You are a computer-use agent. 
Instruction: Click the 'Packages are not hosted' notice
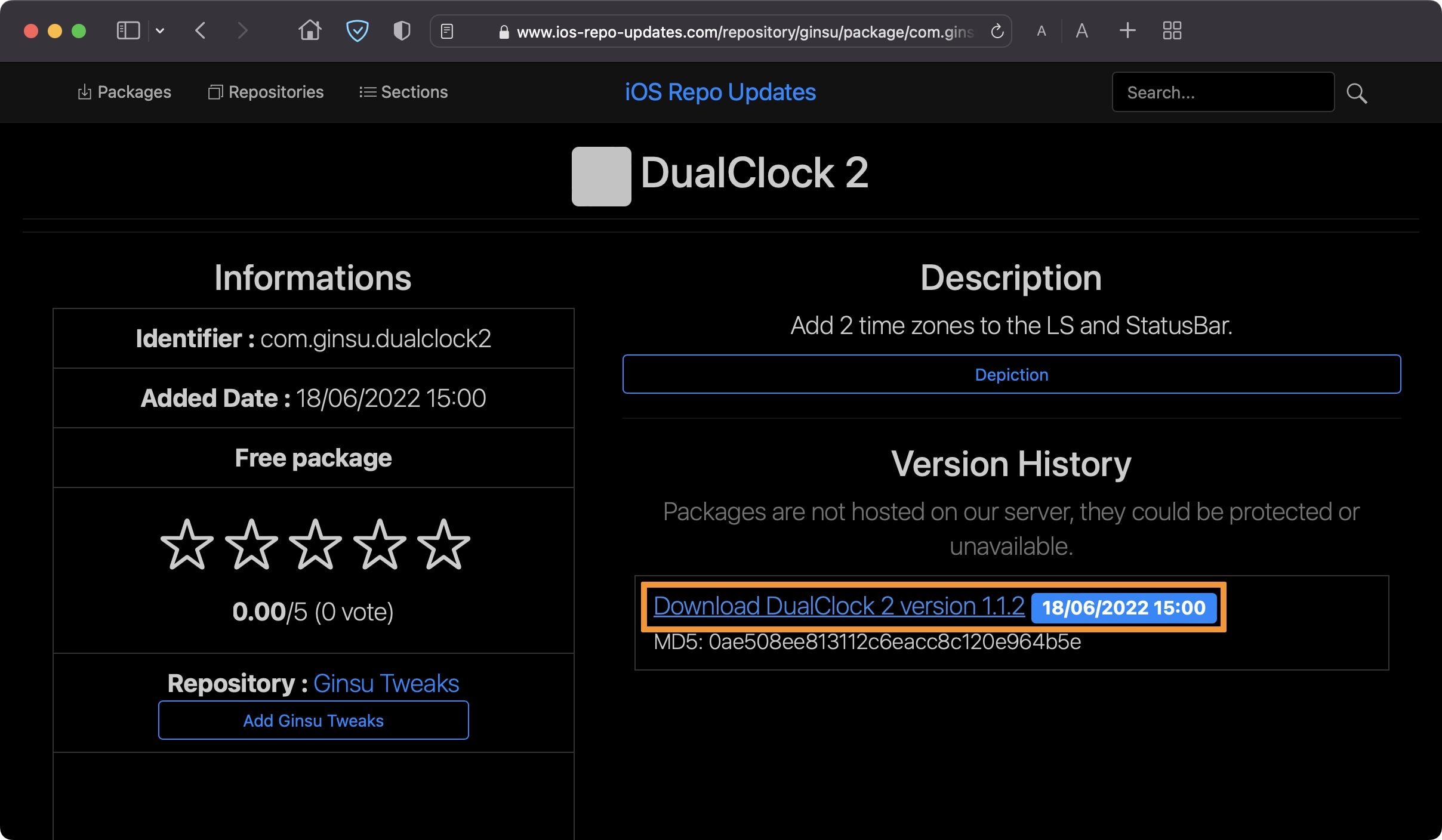tap(1011, 529)
